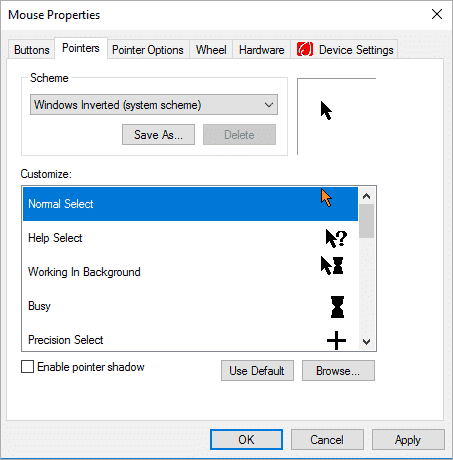Screen dimensions: 453x460
Task: Select the Help Select row
Action: tap(190, 238)
